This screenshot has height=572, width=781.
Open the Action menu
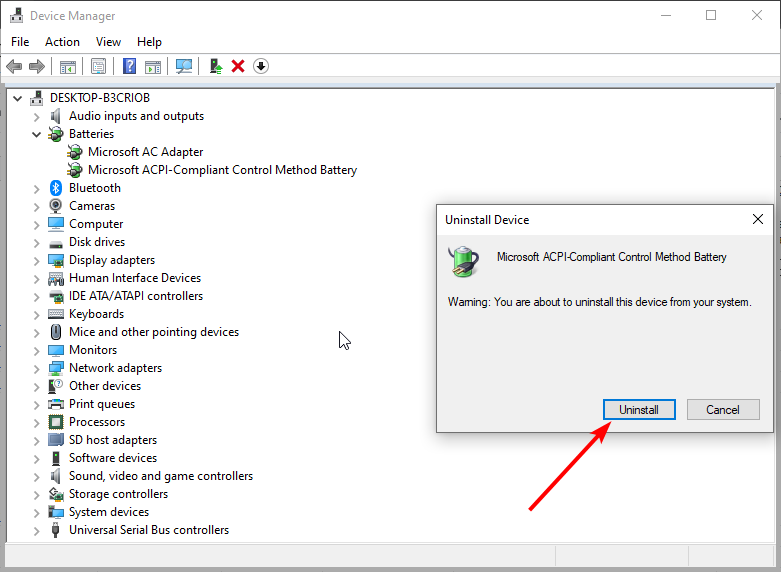[x=62, y=42]
